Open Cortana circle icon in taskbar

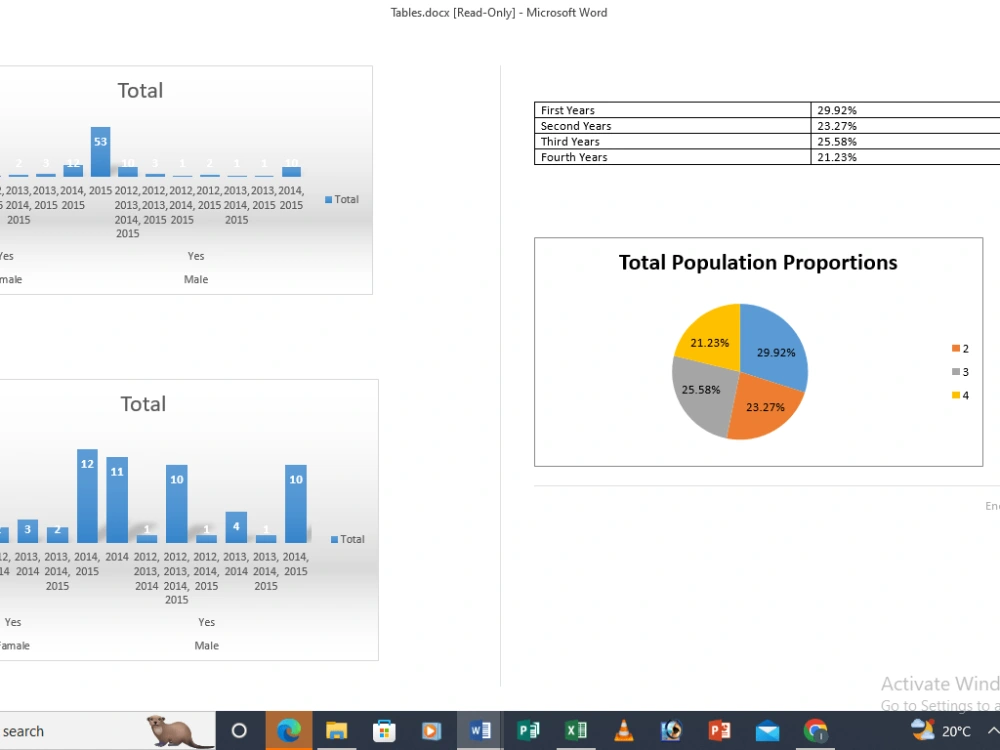coord(239,730)
